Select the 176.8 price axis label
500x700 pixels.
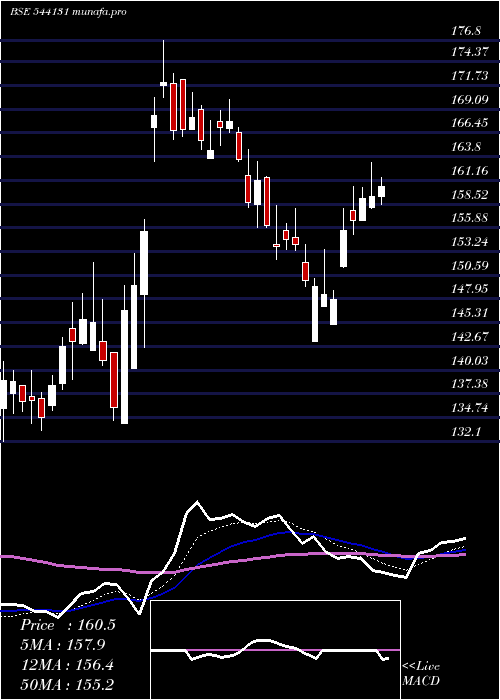tap(466, 31)
